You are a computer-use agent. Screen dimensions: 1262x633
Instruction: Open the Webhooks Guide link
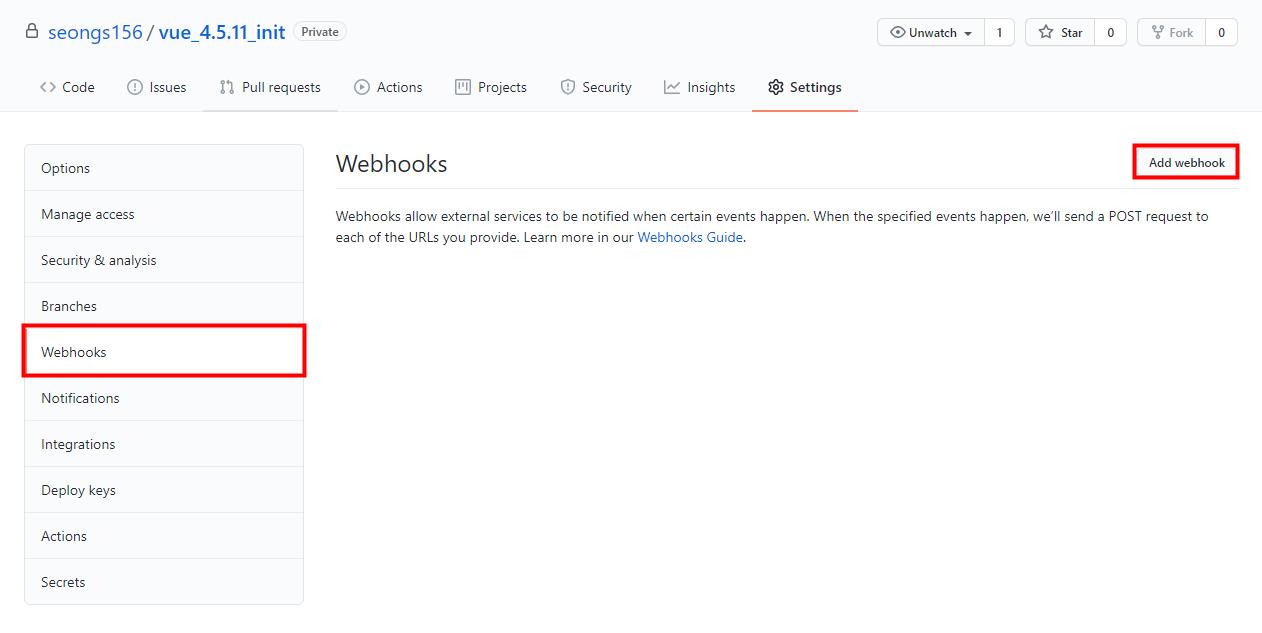(690, 237)
